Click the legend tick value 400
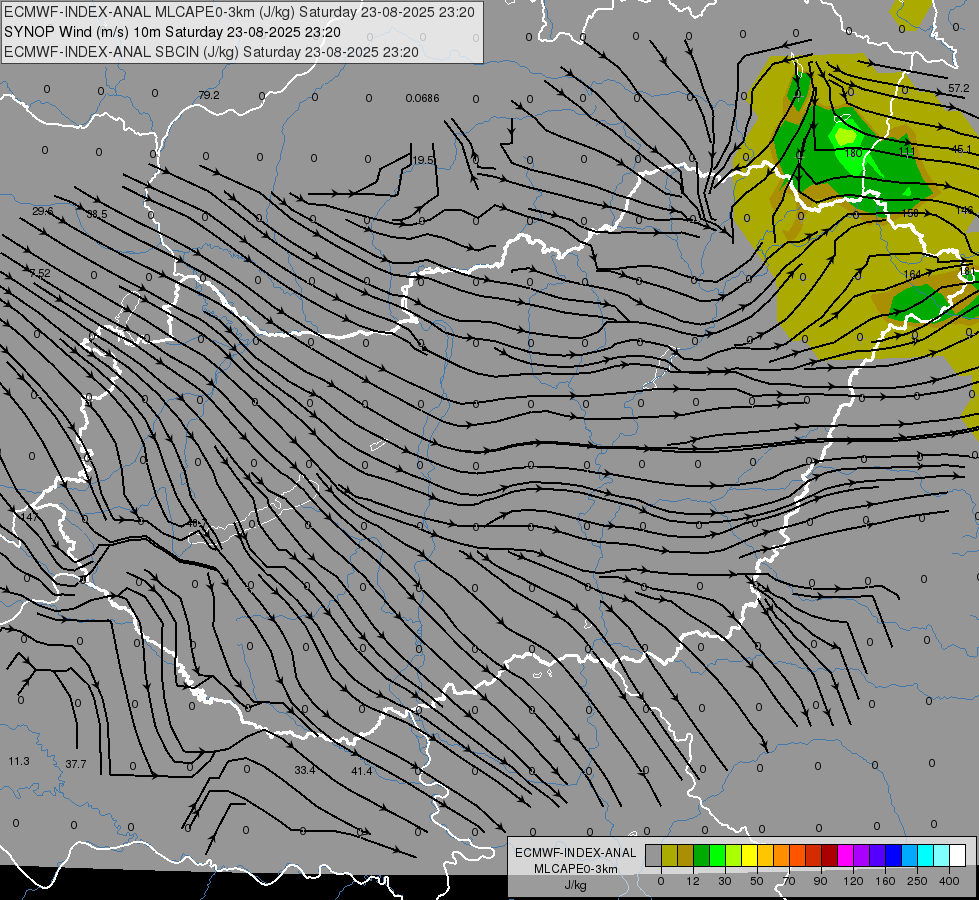Screen dimensions: 979x900 [949, 881]
